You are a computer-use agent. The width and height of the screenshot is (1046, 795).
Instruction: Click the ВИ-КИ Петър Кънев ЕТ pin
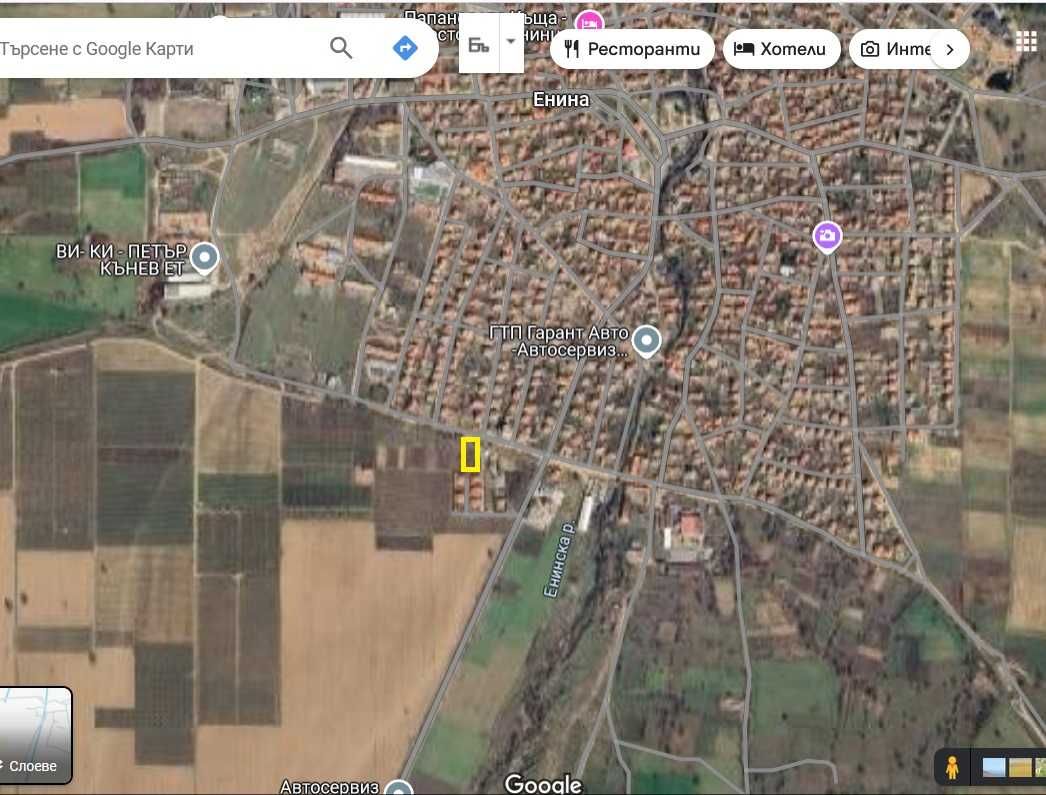click(x=205, y=258)
